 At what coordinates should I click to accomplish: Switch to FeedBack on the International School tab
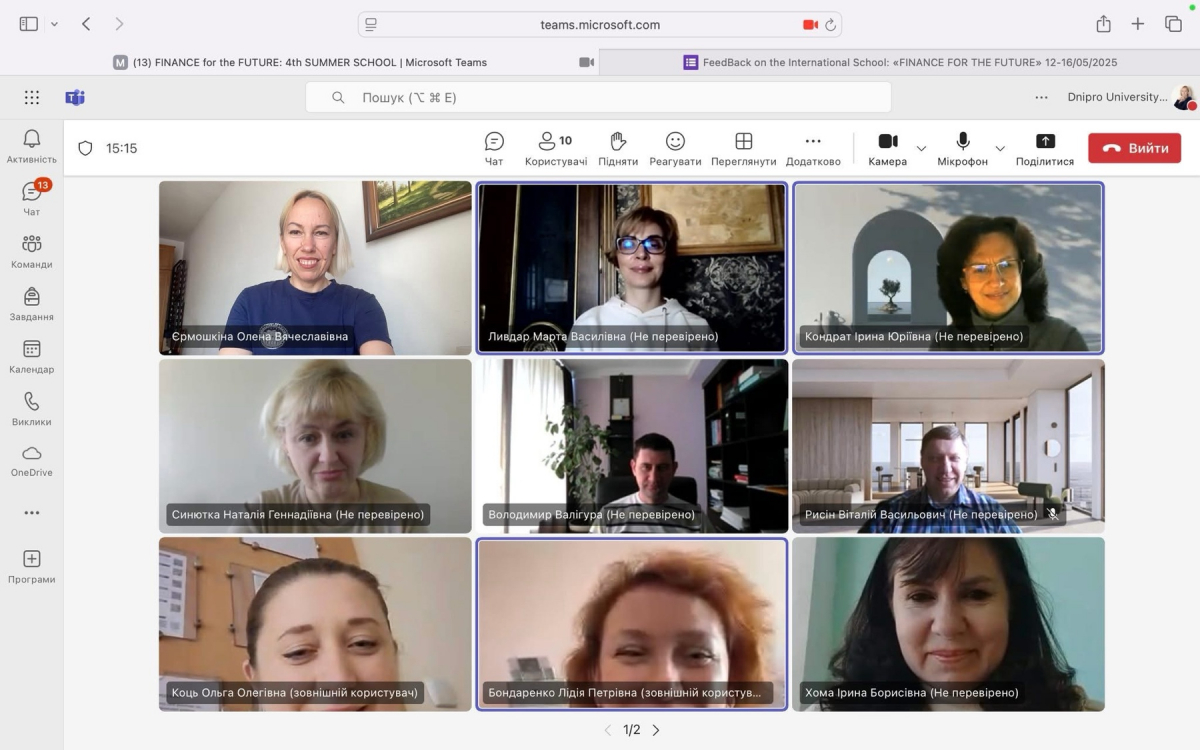[x=899, y=62]
